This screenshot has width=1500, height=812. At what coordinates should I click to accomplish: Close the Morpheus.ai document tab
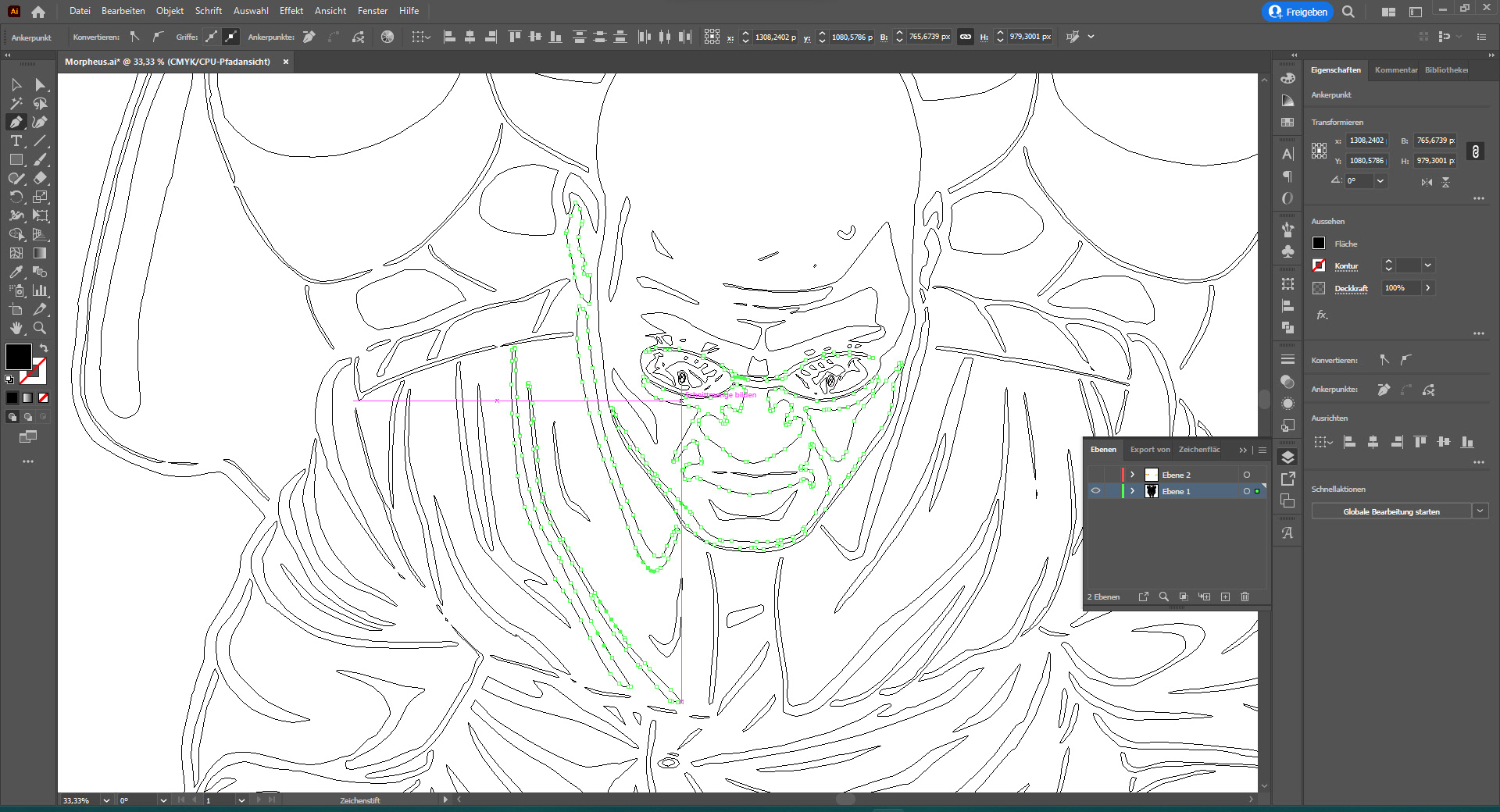[286, 62]
